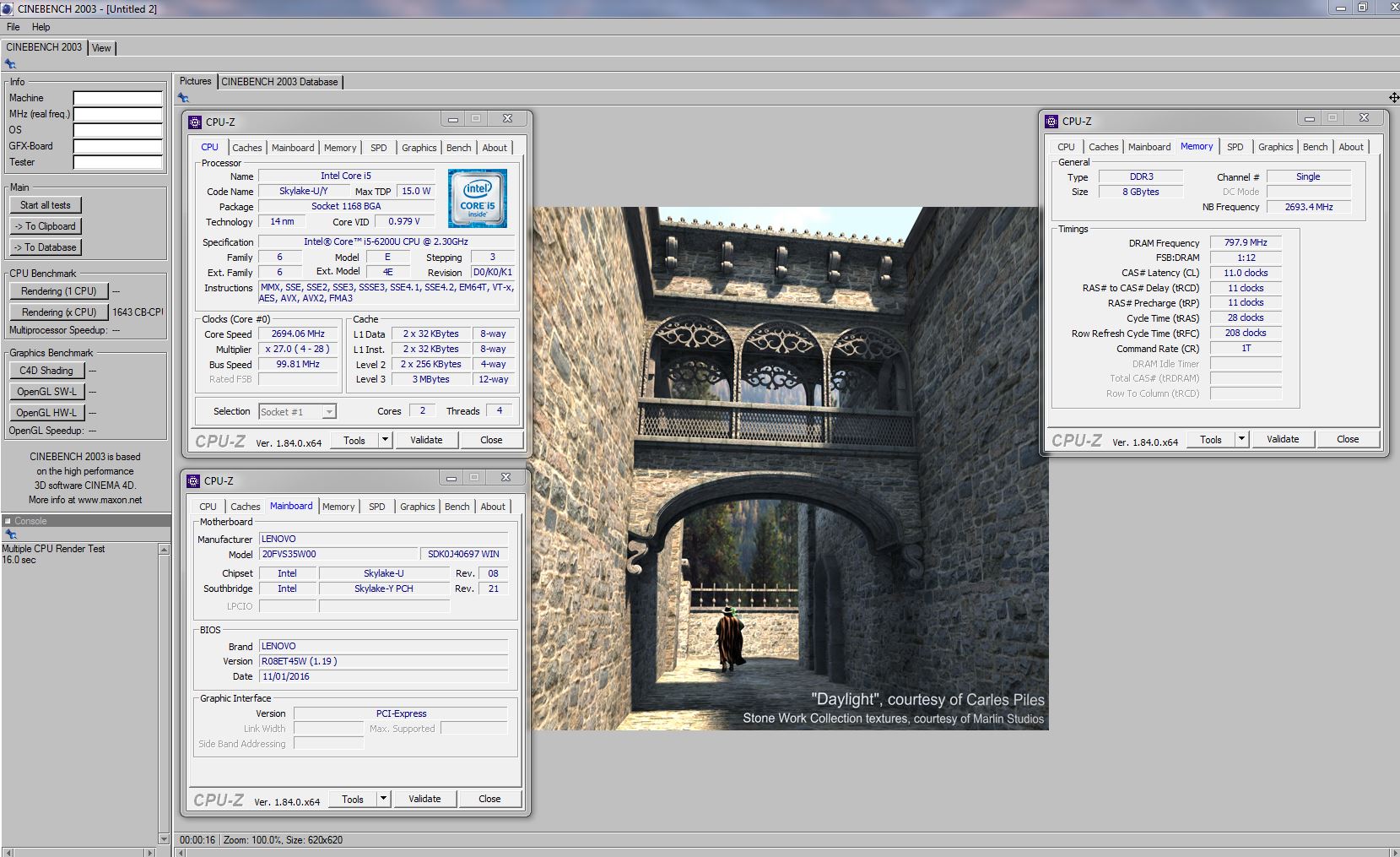
Task: Click Validate in Mainboard window
Action: click(424, 799)
